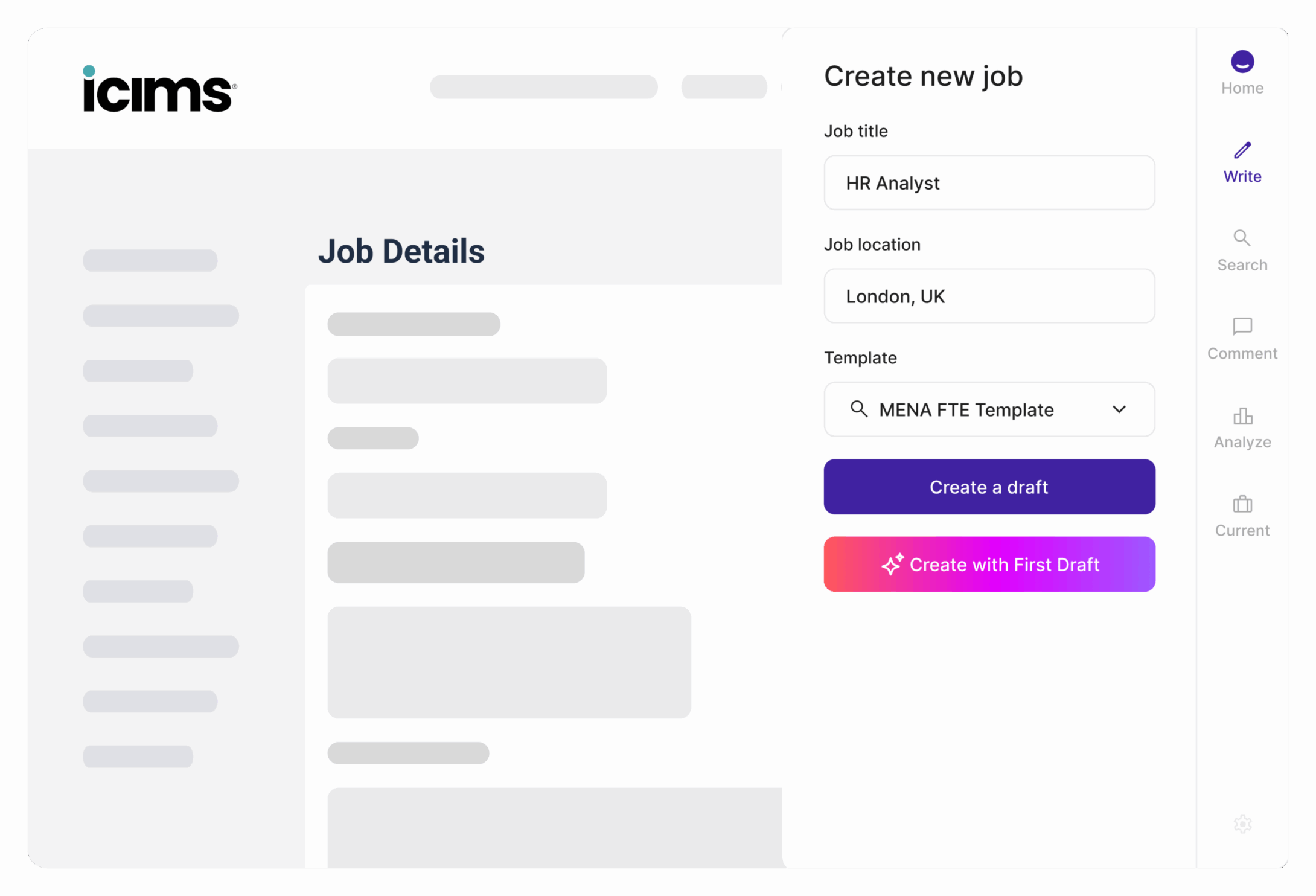
Task: Open settings gear at sidebar bottom
Action: [1242, 824]
